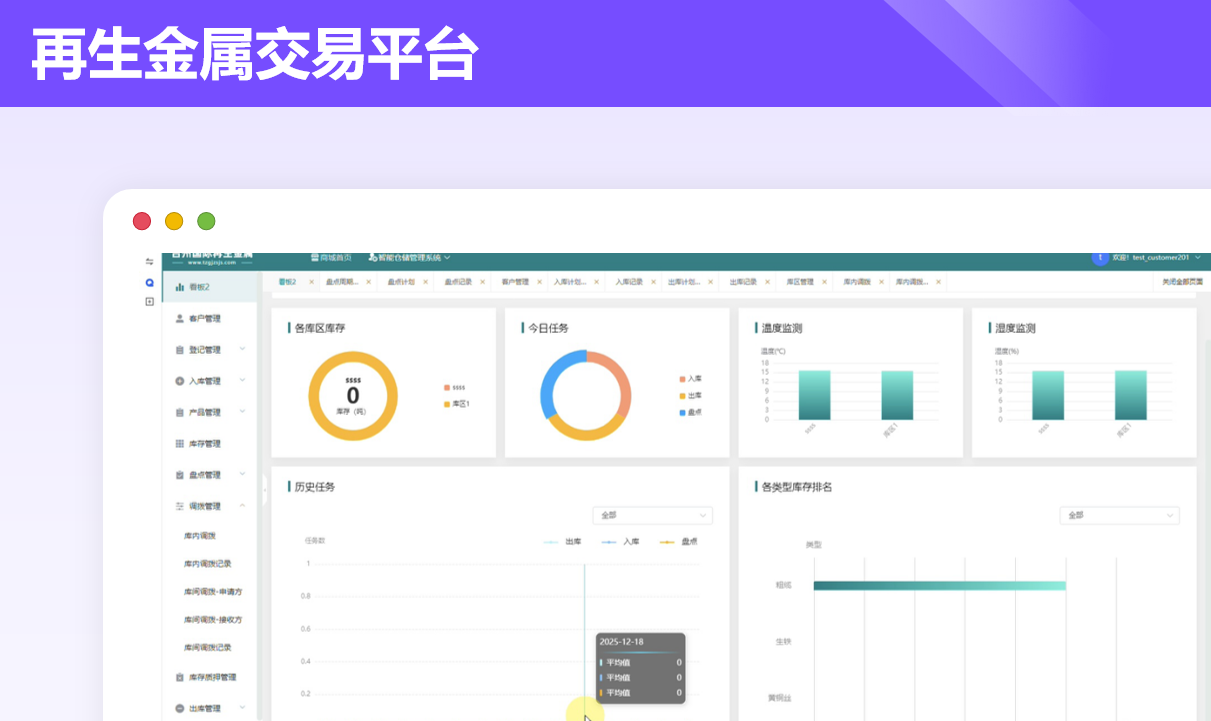Image resolution: width=1211 pixels, height=721 pixels.
Task: Close the 盘点记录 tab
Action: 483,282
